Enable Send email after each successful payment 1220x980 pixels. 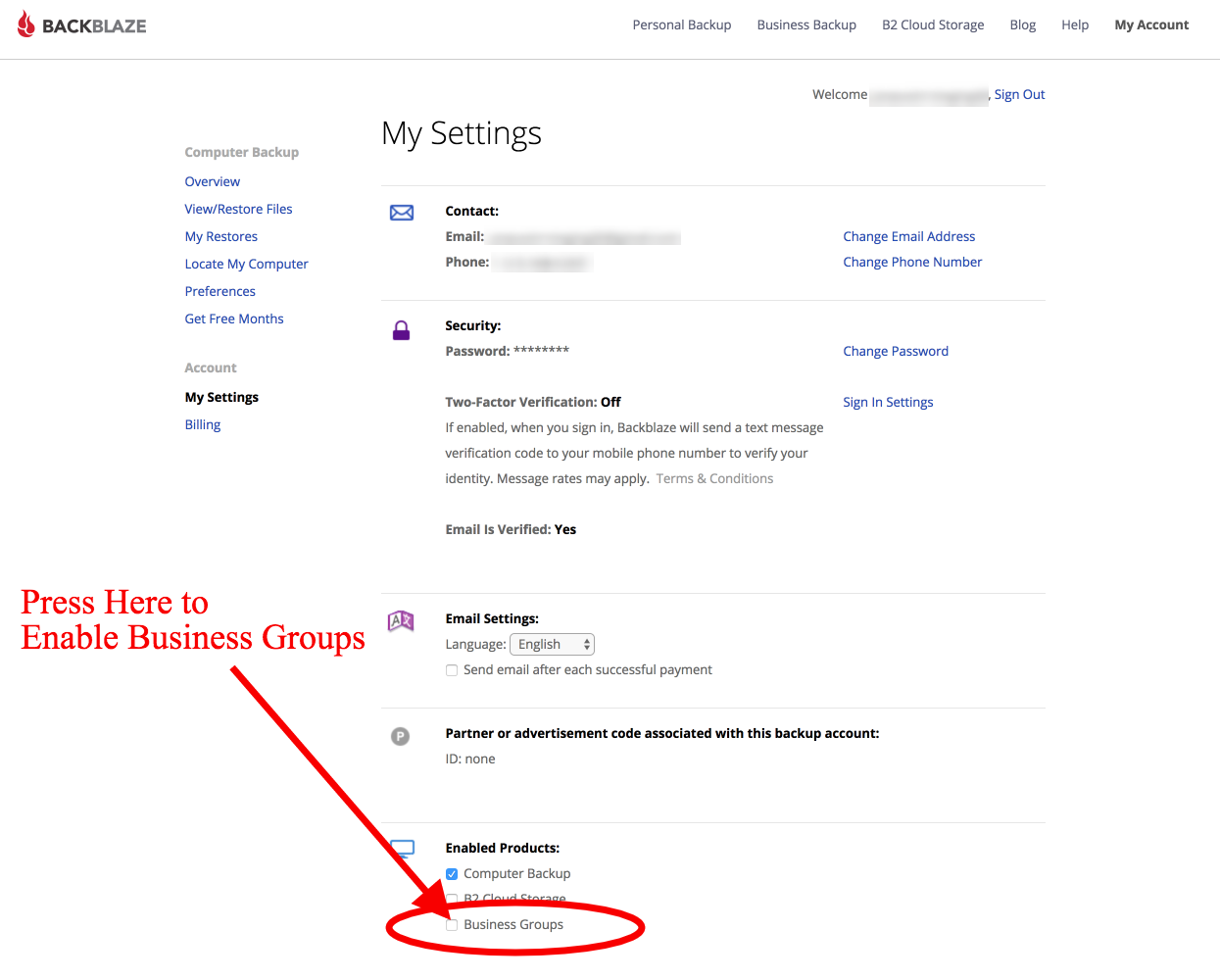coord(452,670)
